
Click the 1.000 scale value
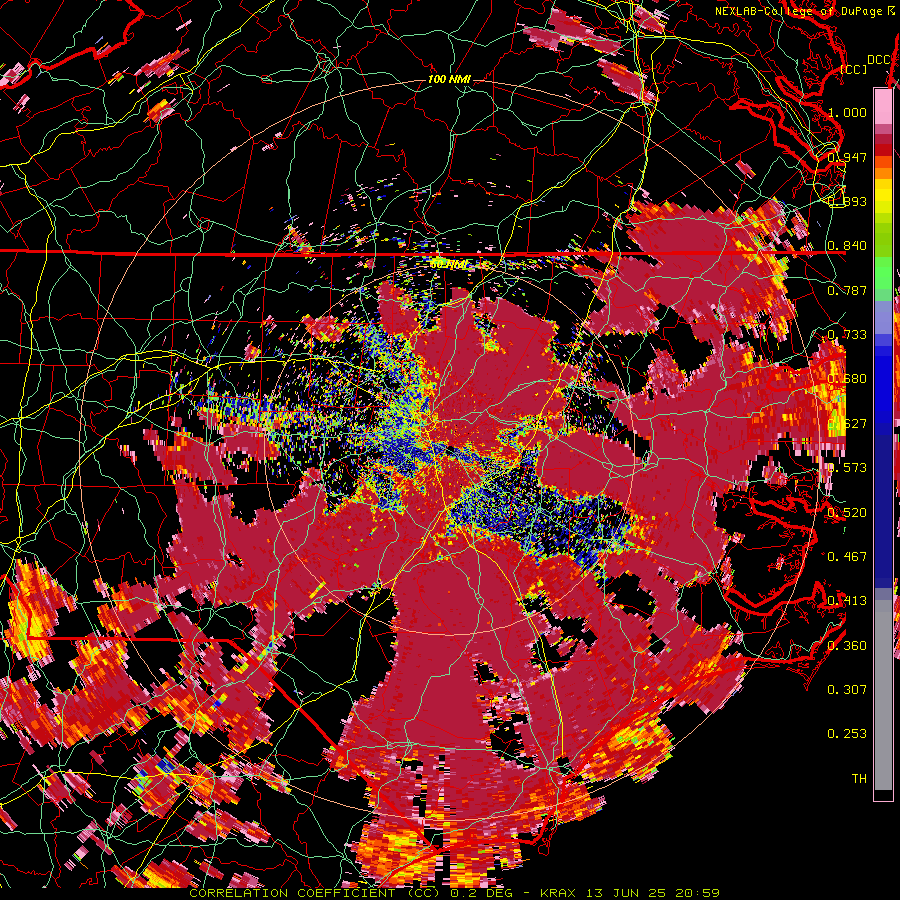pyautogui.click(x=847, y=112)
